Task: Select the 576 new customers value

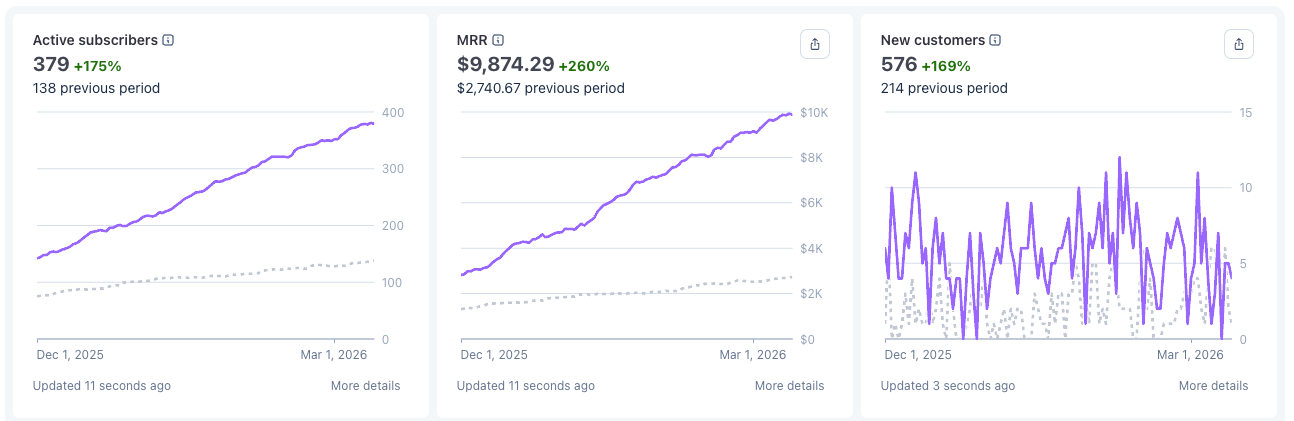Action: (x=899, y=65)
